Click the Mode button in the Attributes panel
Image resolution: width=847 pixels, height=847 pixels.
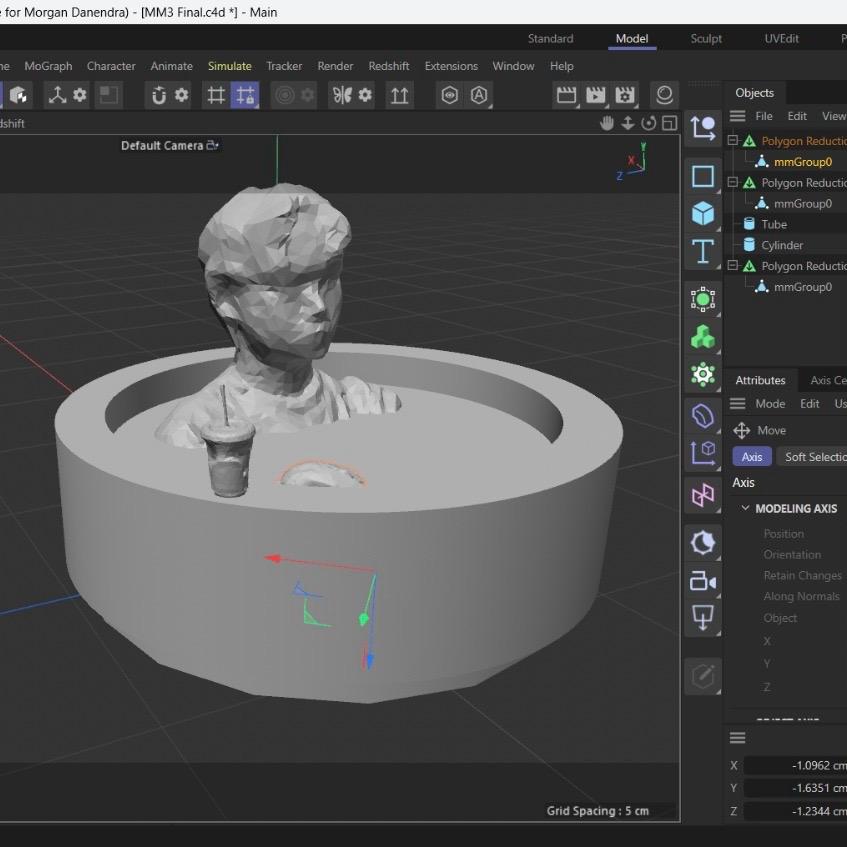click(x=770, y=403)
